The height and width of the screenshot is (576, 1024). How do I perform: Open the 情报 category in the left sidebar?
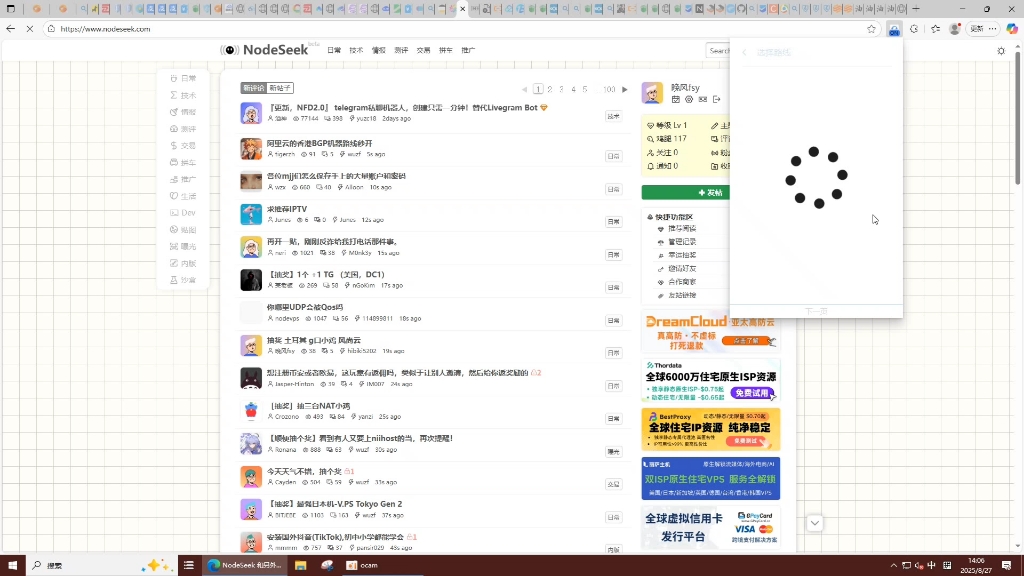point(184,112)
